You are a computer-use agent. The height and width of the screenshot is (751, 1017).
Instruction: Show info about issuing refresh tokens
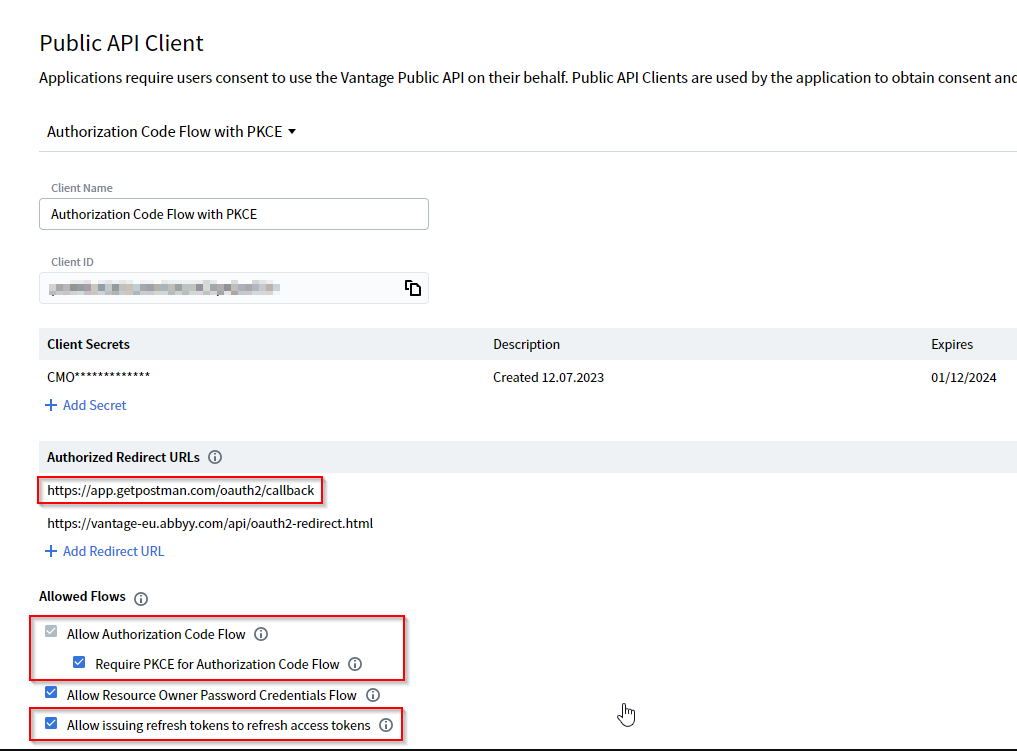(x=386, y=725)
